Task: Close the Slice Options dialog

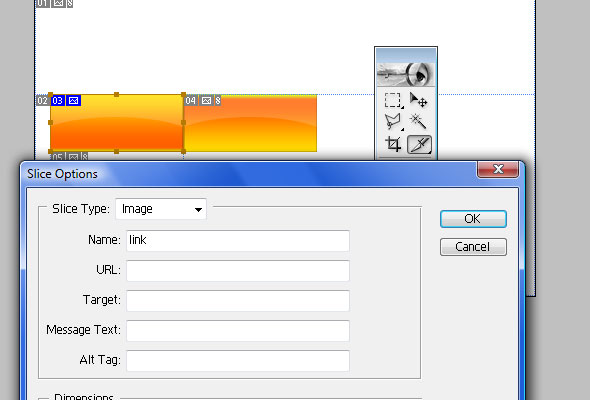Action: tap(498, 169)
